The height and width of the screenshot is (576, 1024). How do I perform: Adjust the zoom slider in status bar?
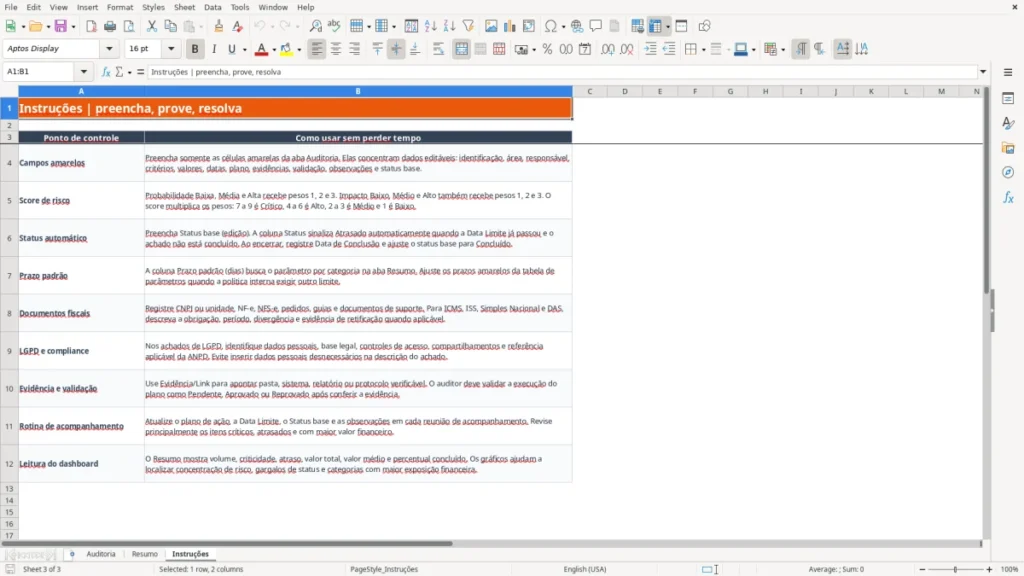pyautogui.click(x=955, y=569)
